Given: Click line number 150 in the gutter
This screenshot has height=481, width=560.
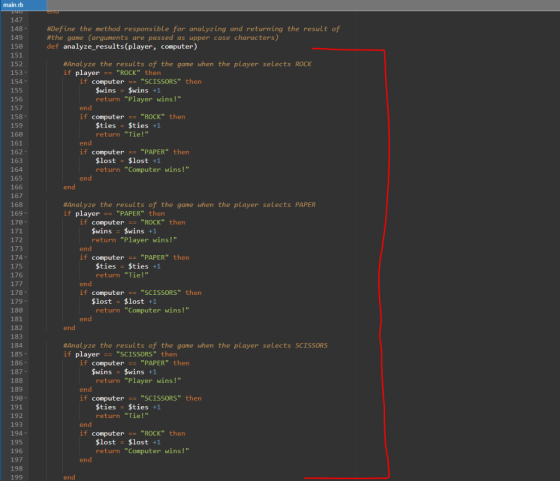Looking at the screenshot, I should pyautogui.click(x=16, y=46).
